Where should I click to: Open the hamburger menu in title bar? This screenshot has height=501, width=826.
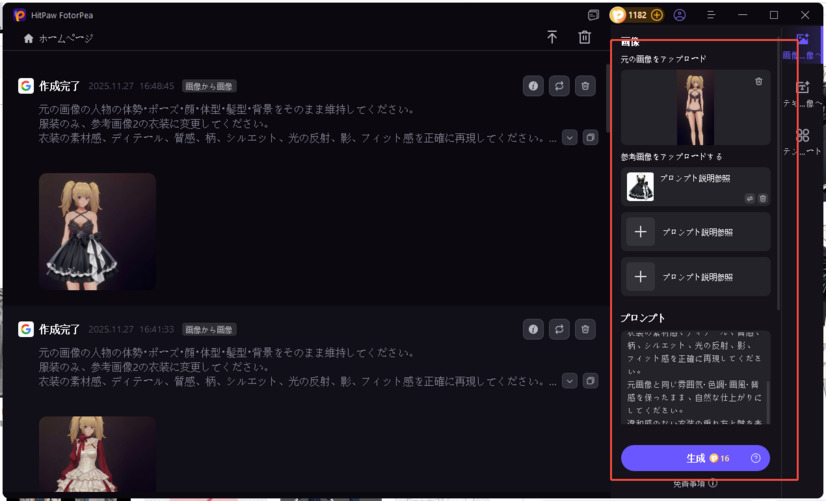(x=711, y=15)
